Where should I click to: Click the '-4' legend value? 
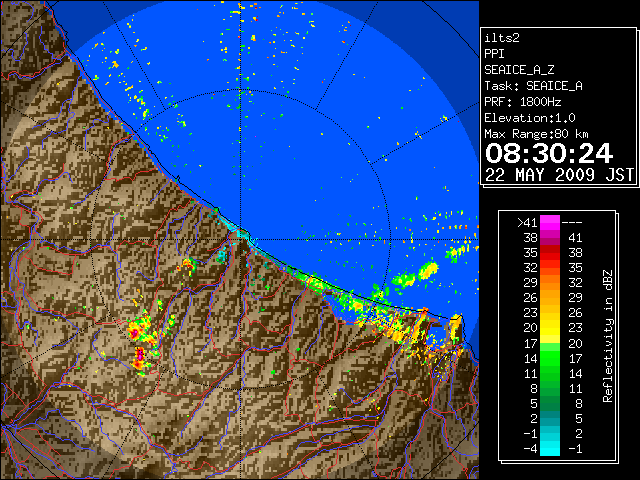pos(530,449)
